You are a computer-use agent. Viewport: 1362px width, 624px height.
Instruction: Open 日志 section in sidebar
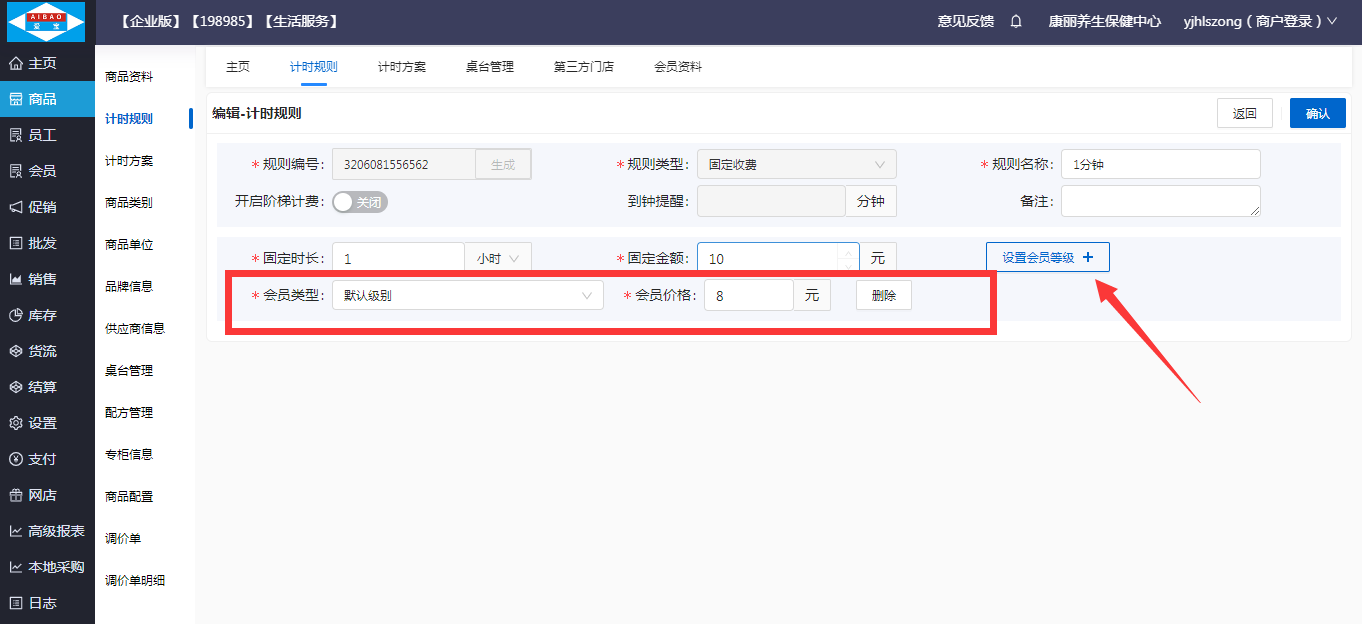[47, 603]
